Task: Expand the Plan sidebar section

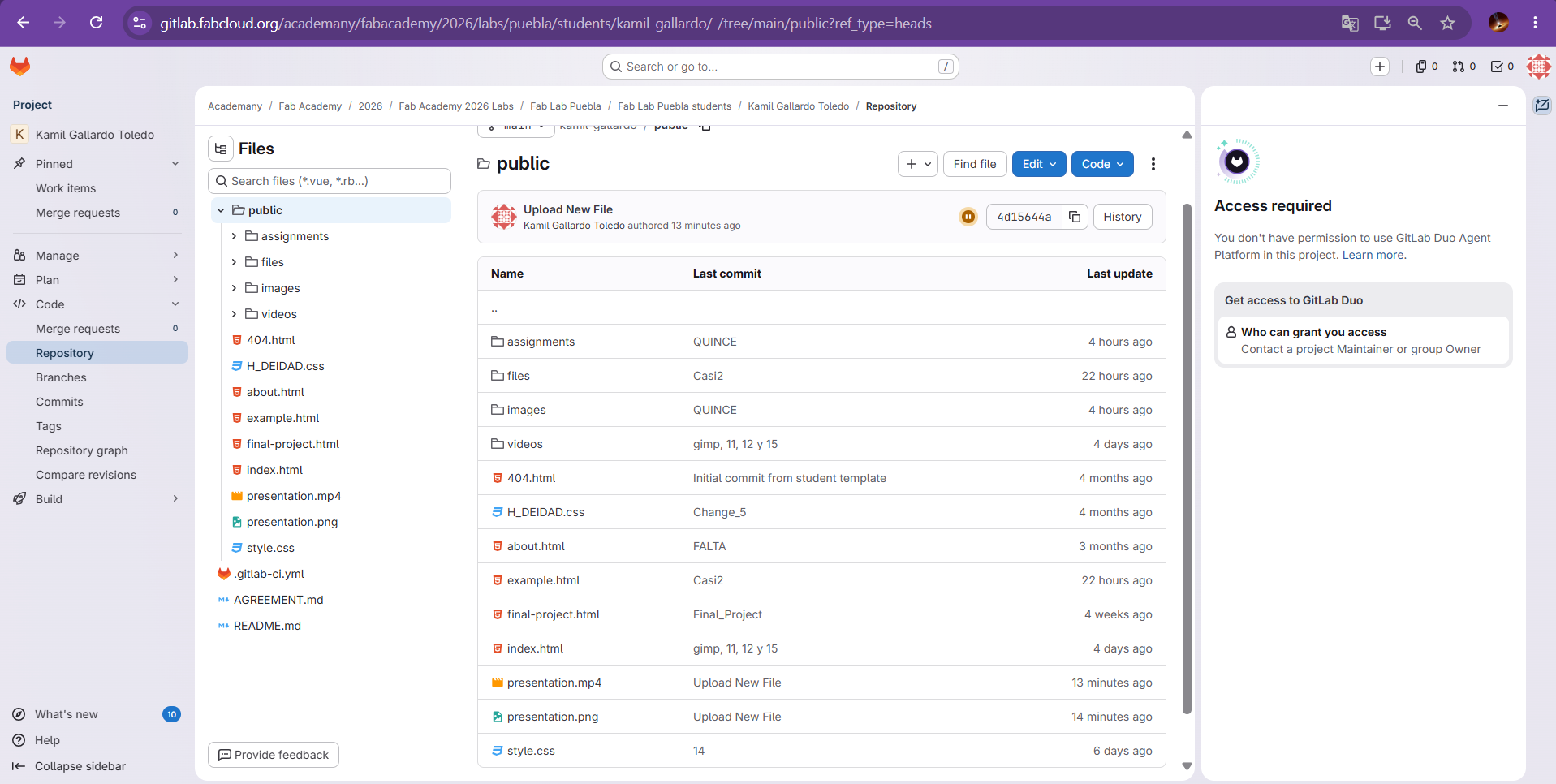Action: [x=97, y=280]
